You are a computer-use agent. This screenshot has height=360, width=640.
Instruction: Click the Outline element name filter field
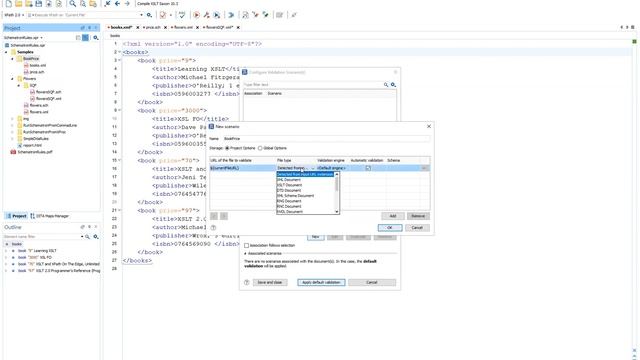click(41, 237)
